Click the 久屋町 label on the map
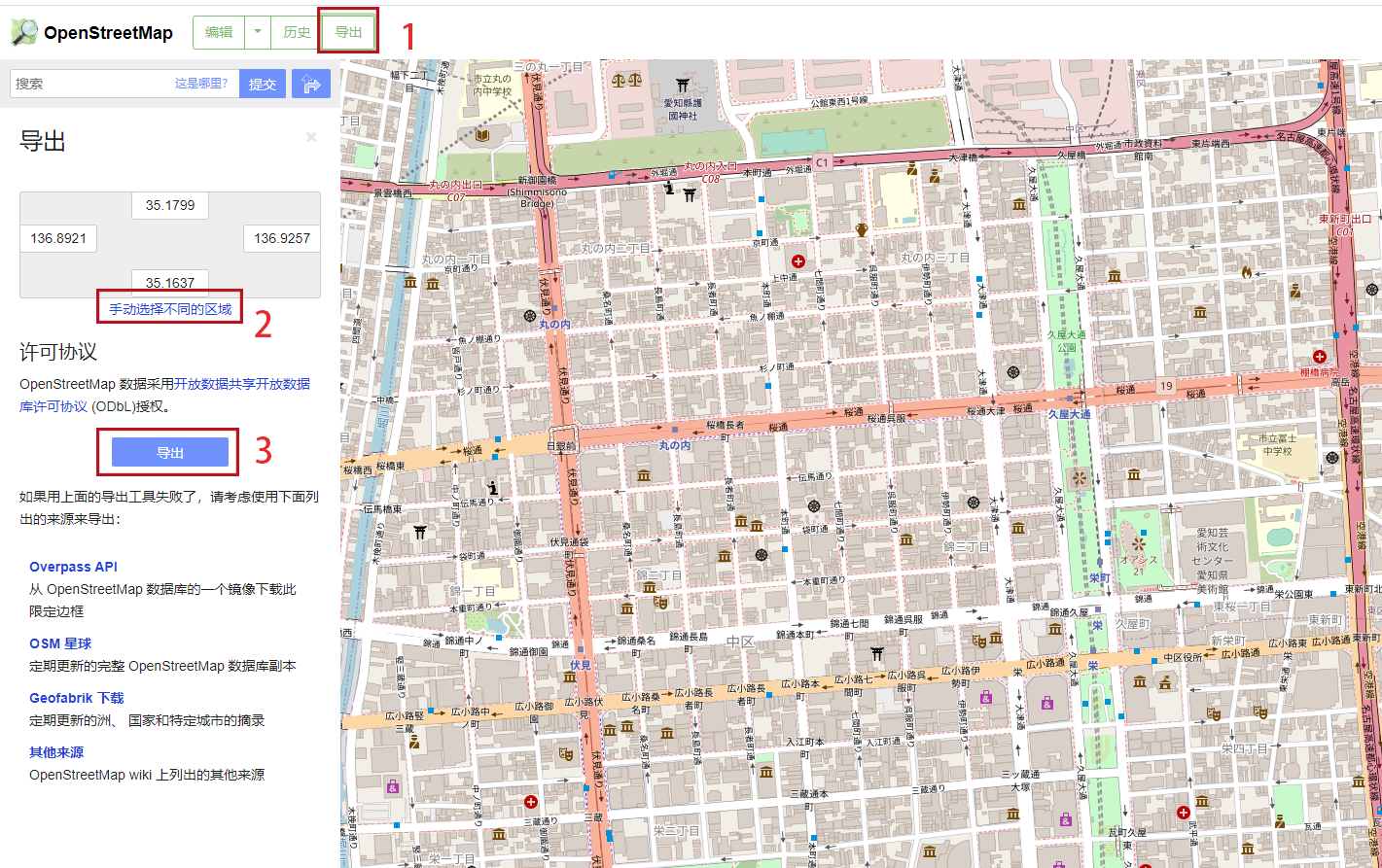The image size is (1382, 868). (x=1132, y=622)
